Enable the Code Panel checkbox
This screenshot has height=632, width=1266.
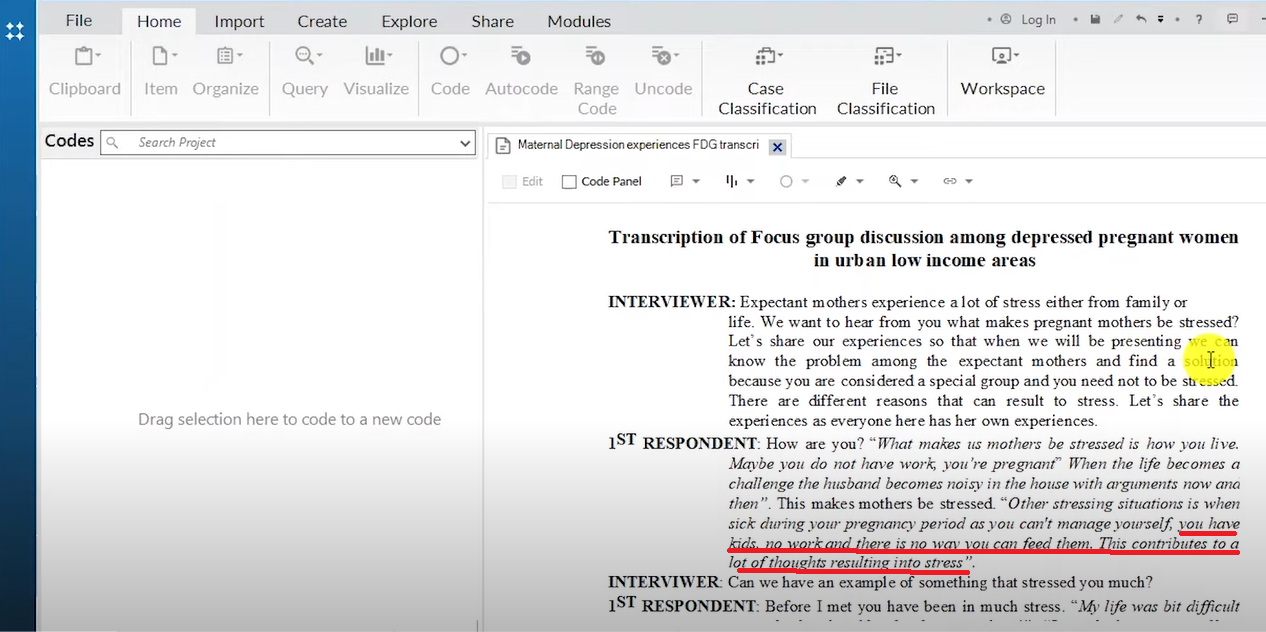(569, 182)
